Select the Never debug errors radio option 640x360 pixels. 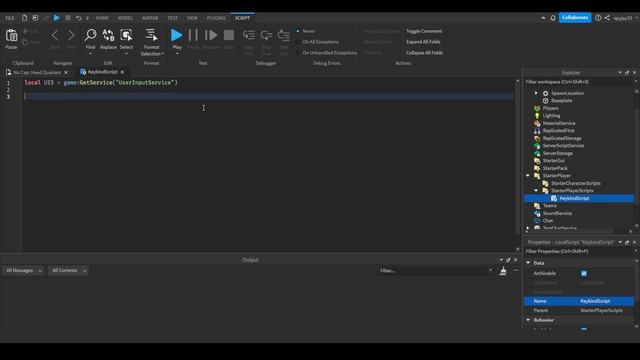coord(298,31)
